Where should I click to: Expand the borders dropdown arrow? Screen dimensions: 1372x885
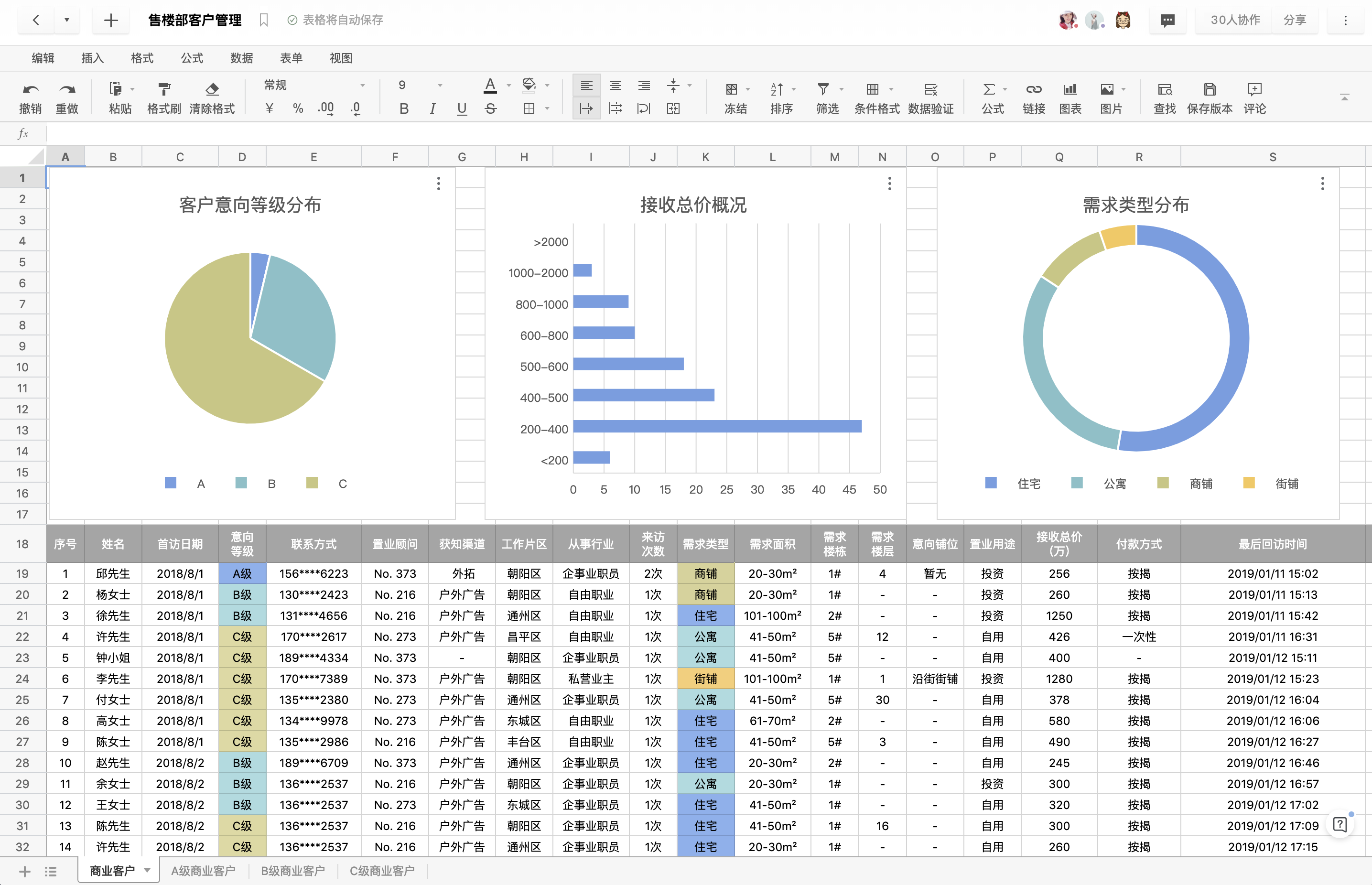pyautogui.click(x=547, y=108)
